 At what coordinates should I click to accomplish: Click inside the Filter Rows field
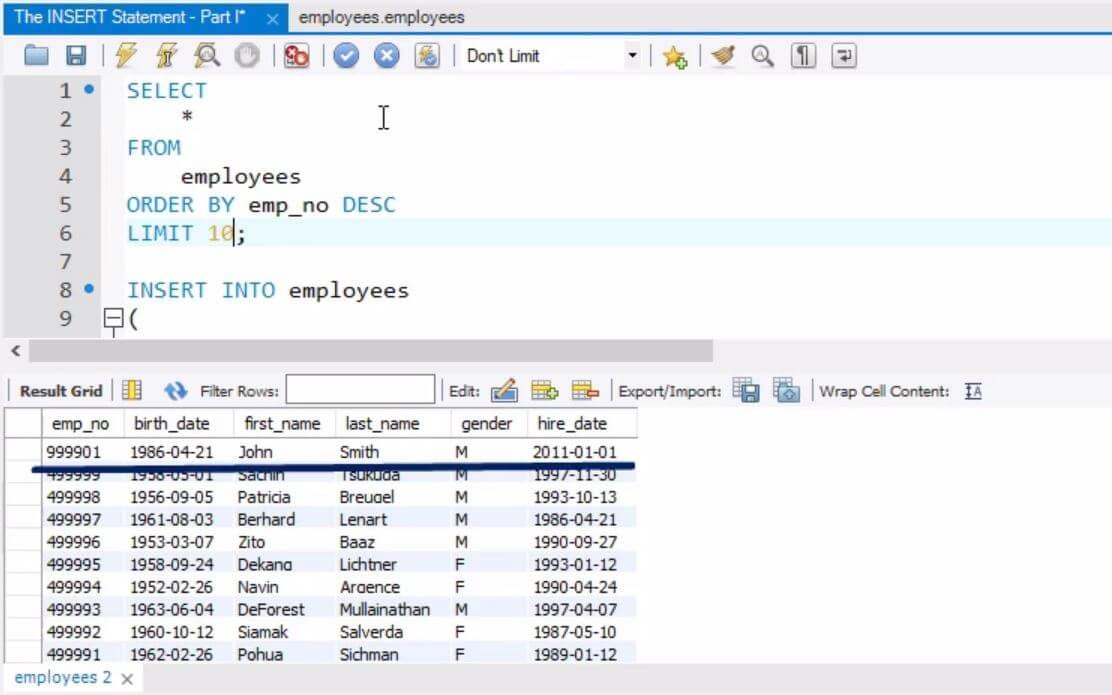[x=360, y=388]
